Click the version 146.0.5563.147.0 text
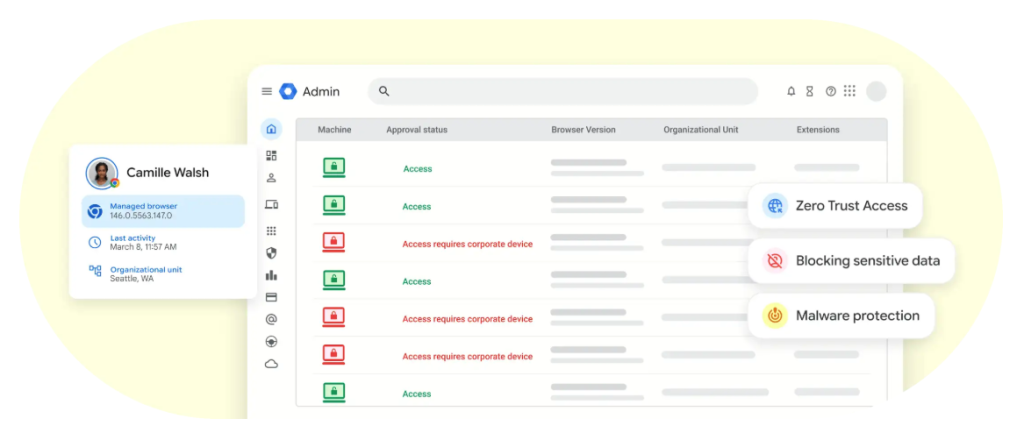Screen dimensions: 1024x440 pos(141,215)
